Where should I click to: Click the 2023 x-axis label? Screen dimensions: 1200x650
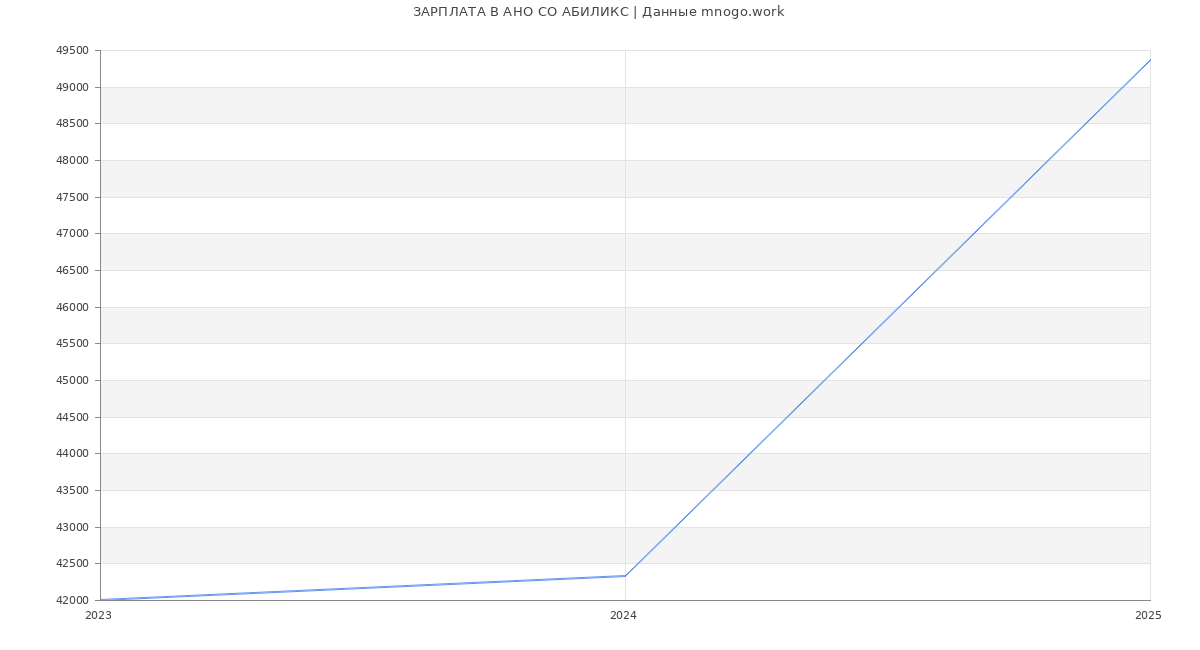click(x=98, y=616)
